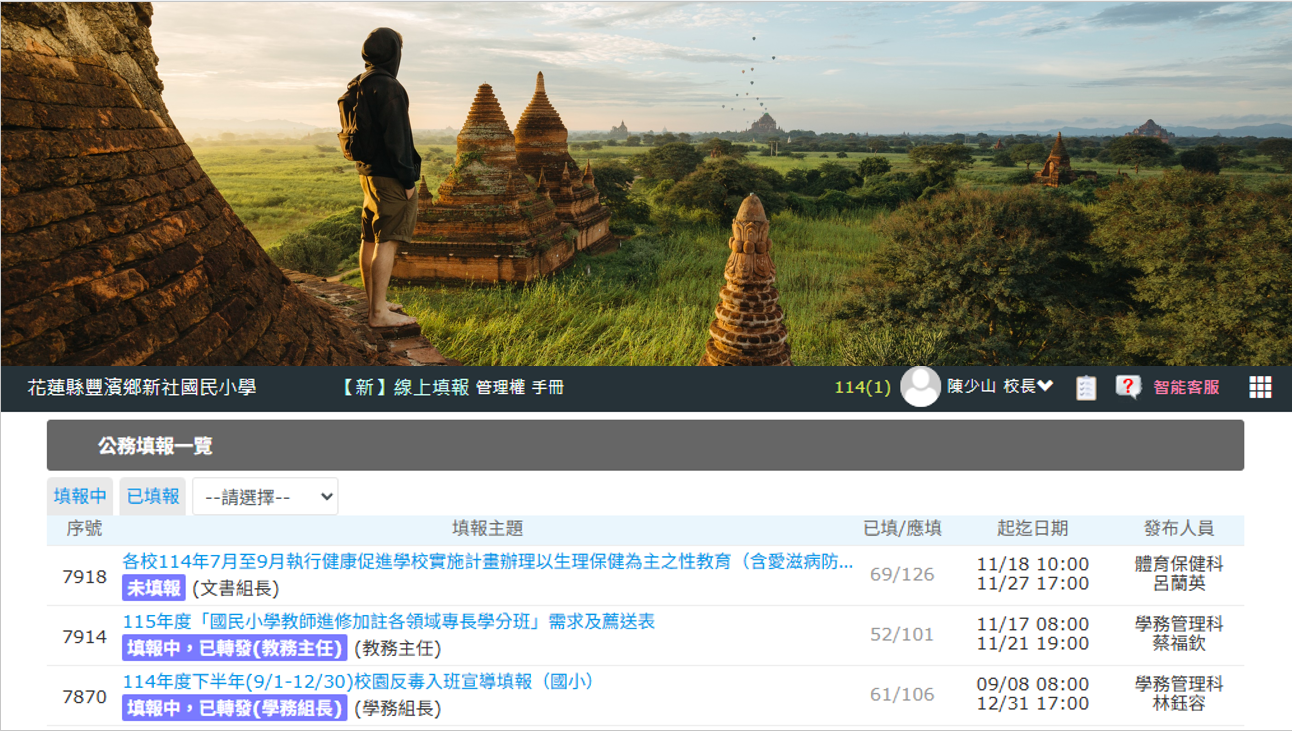Click the 114(1) counter in the navbar
Screen dimensions: 1292x731
click(862, 388)
